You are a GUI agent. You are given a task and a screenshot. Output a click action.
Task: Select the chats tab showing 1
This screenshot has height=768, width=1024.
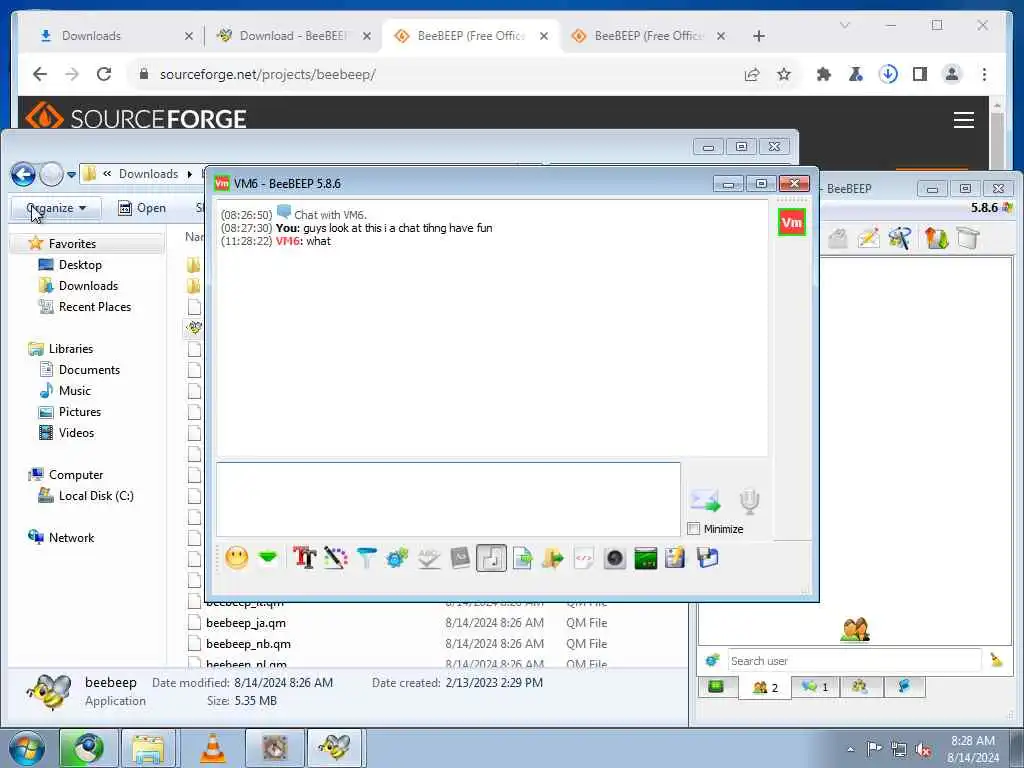pos(815,687)
